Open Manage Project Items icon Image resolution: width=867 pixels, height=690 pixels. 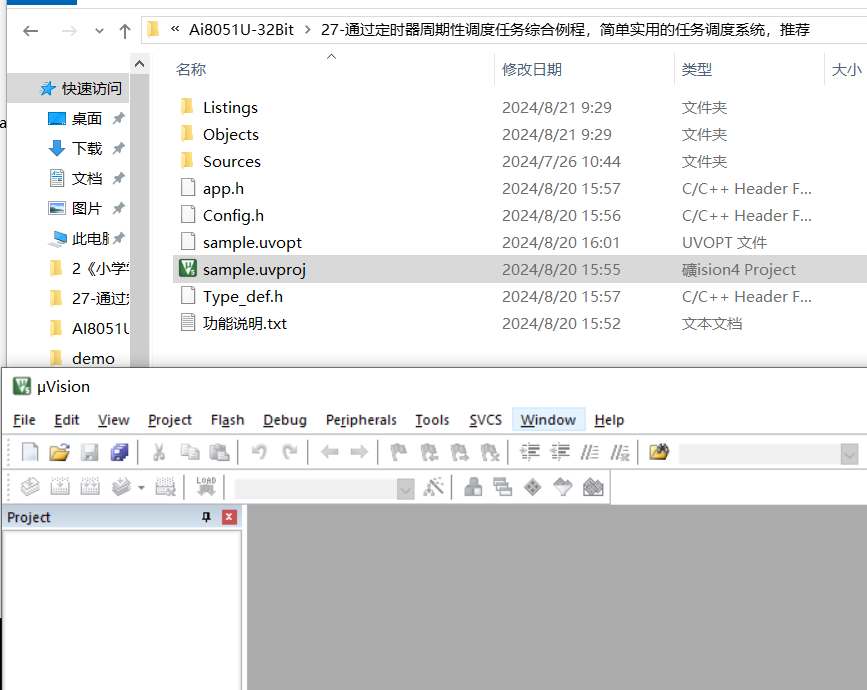tap(473, 487)
